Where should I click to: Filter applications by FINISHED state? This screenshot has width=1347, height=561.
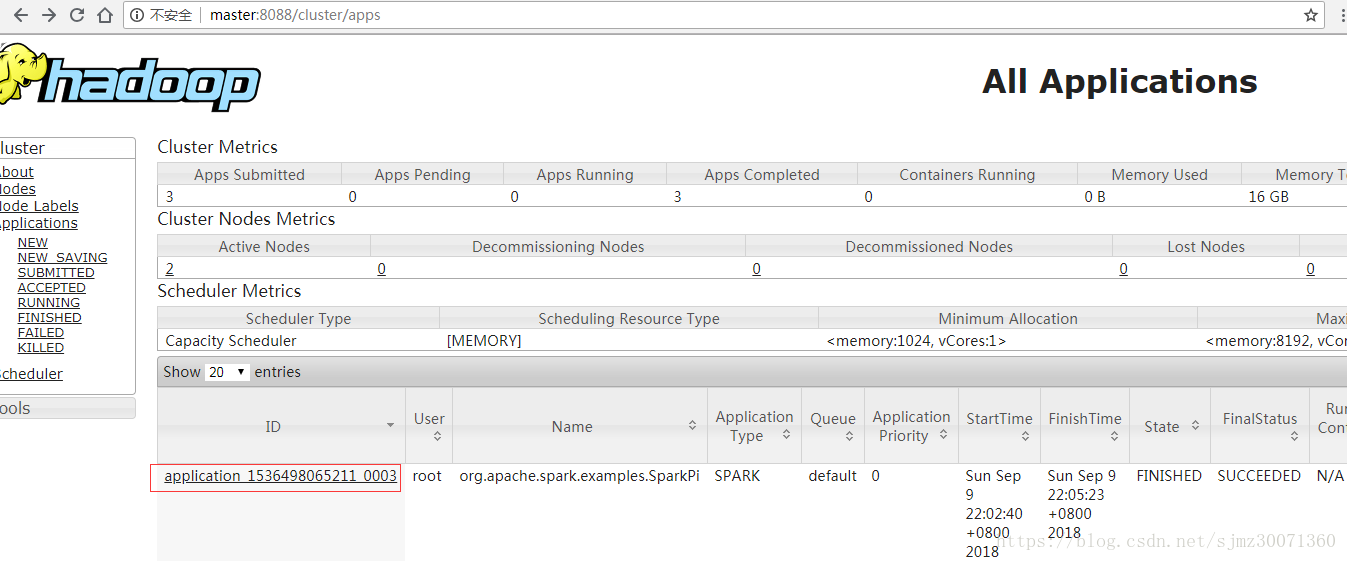[x=49, y=318]
